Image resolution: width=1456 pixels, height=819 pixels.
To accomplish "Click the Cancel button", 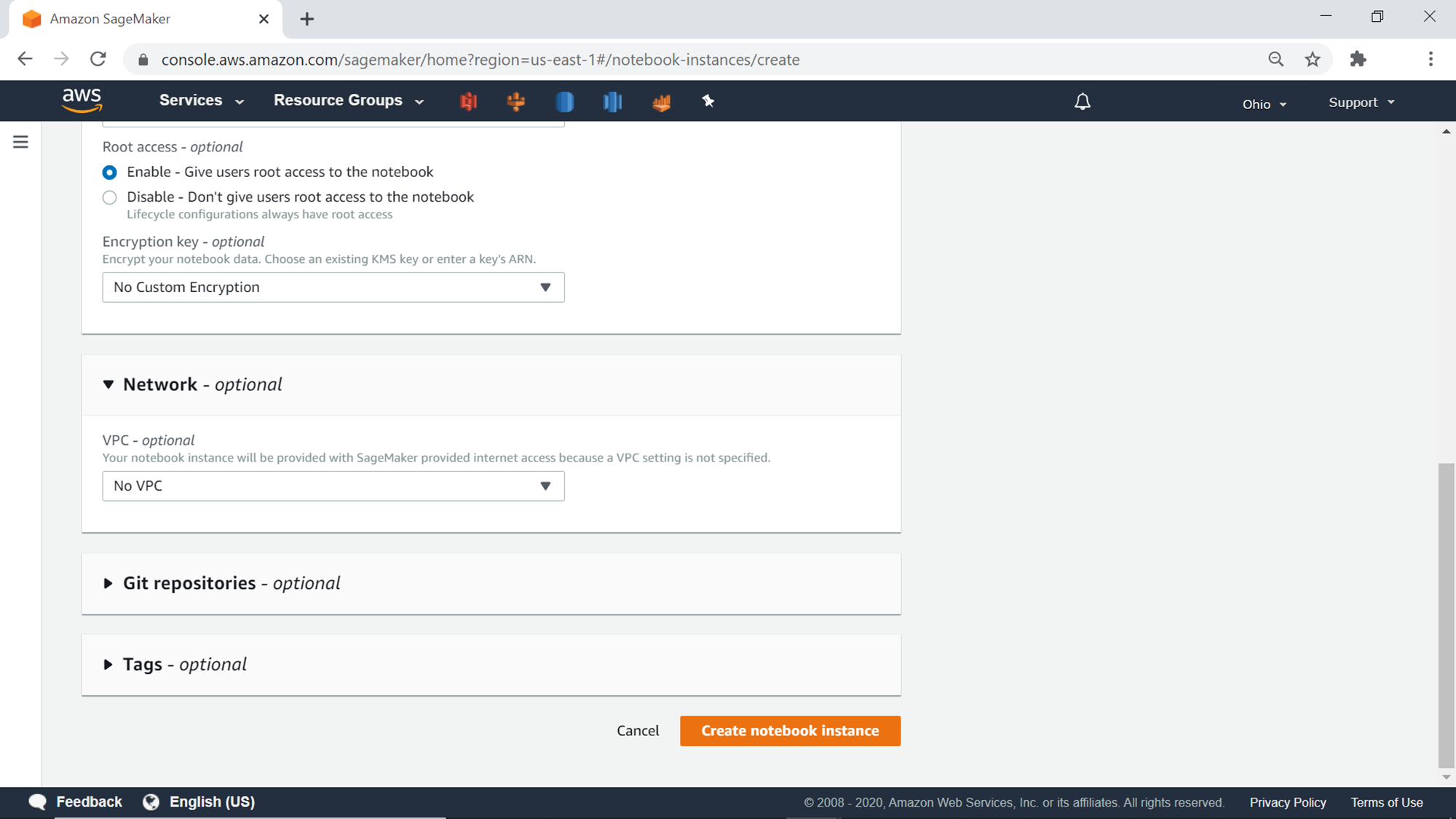I will click(x=638, y=731).
